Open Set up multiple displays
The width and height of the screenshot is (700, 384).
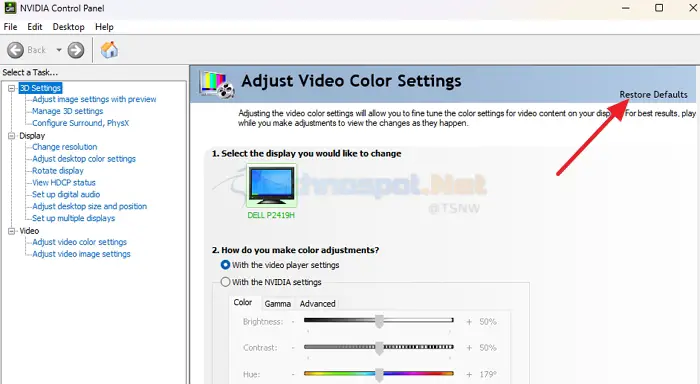pos(74,218)
